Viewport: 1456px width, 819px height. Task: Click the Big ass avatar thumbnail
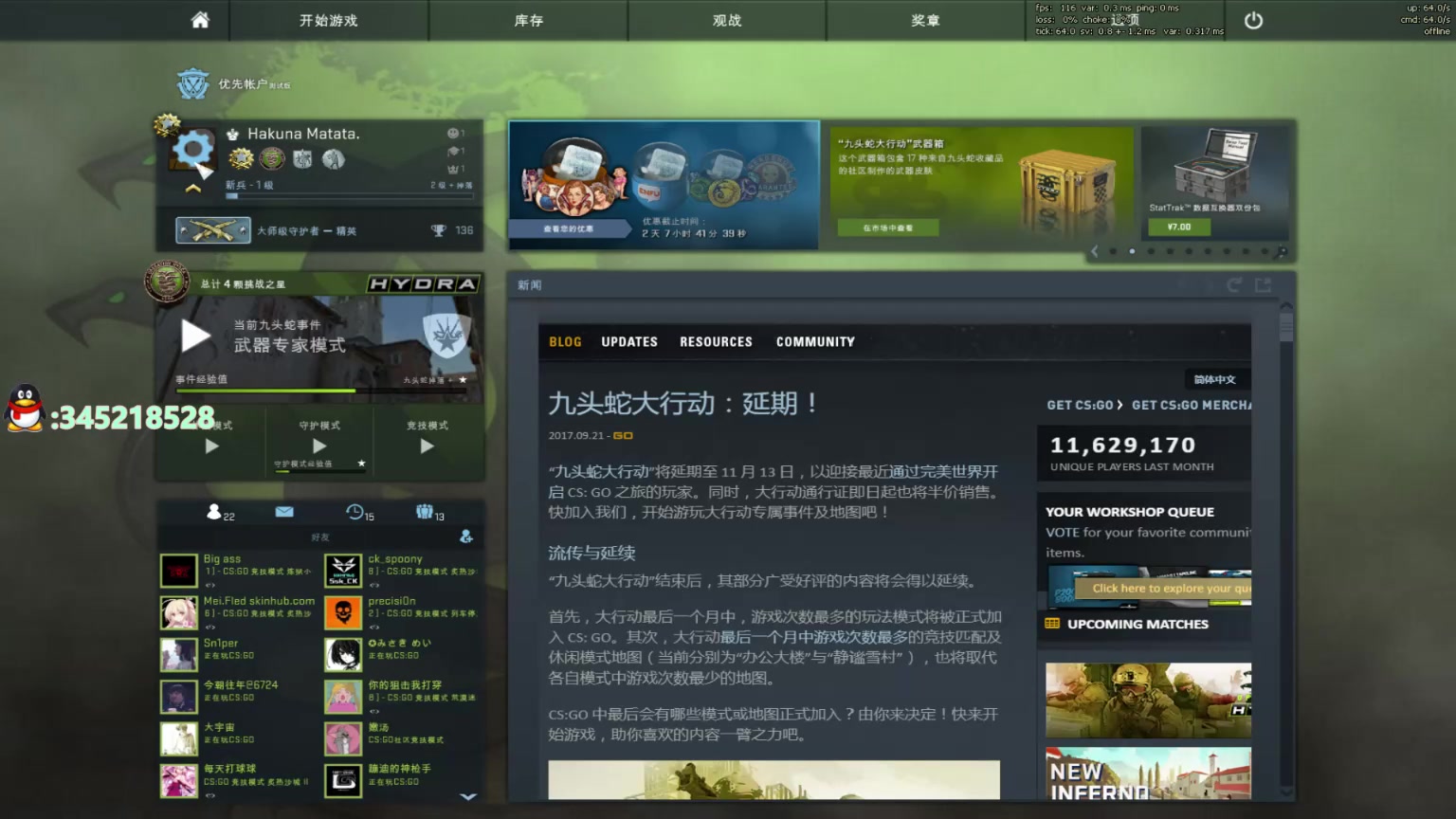point(178,571)
